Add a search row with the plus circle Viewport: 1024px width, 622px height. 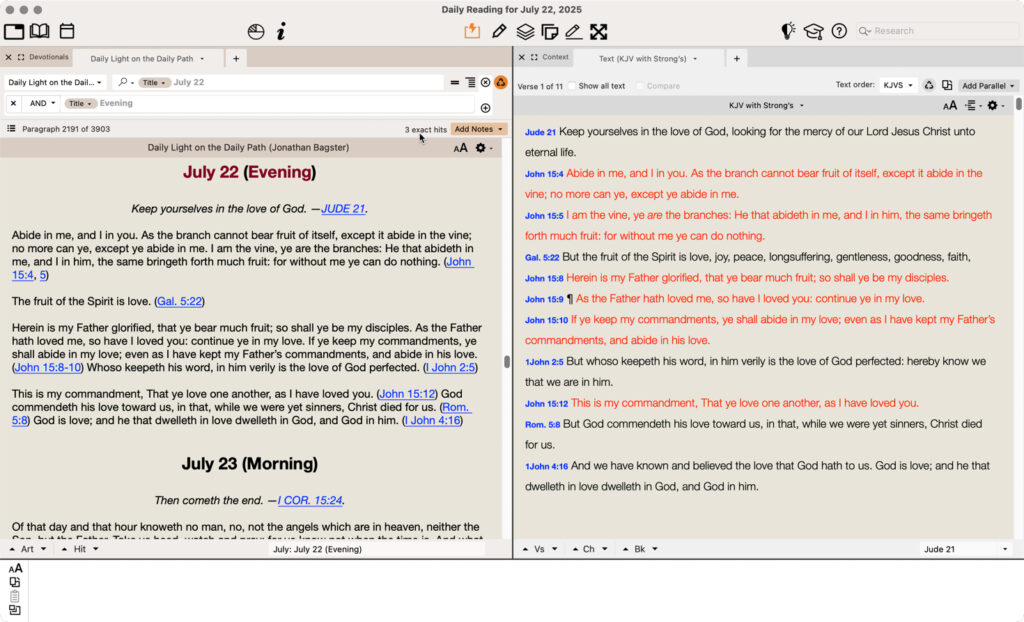(485, 108)
